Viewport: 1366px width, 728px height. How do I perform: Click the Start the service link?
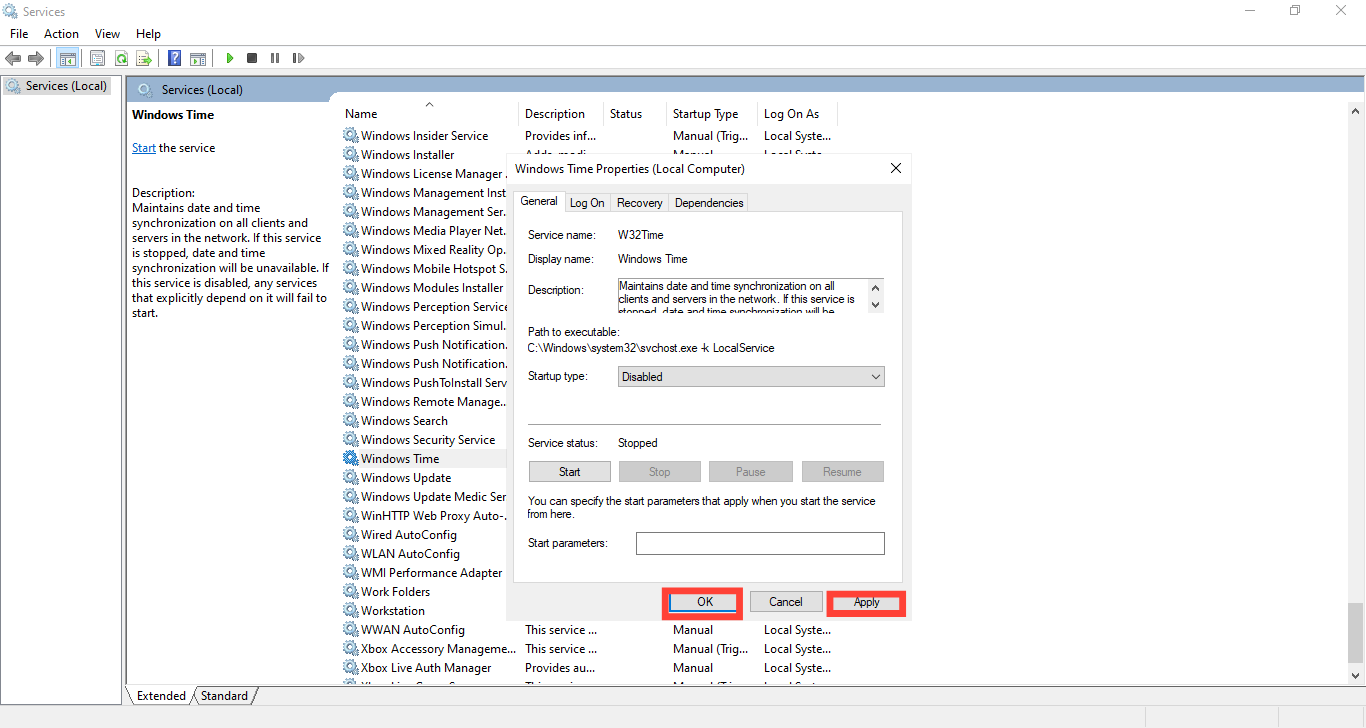(x=144, y=147)
